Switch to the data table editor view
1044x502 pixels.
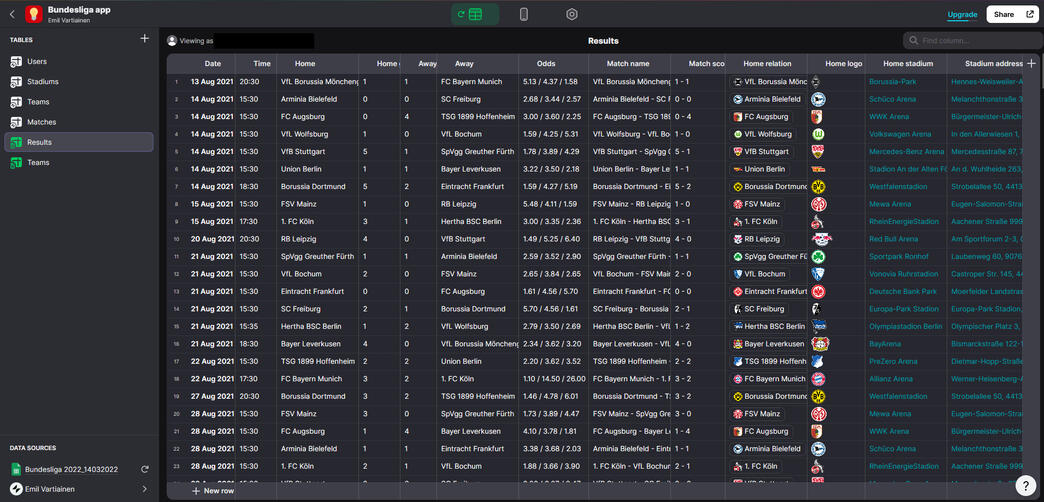coord(475,14)
